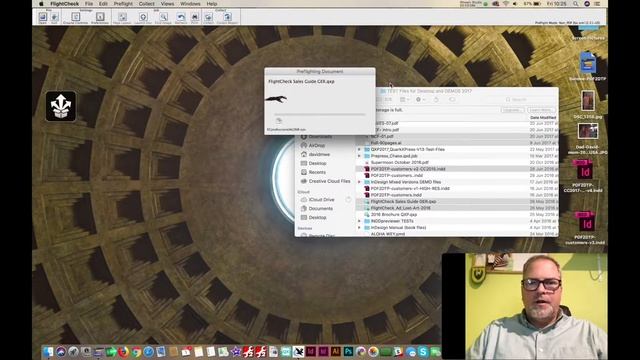Open the Preflight menu
This screenshot has width=640, height=360.
click(x=123, y=4)
